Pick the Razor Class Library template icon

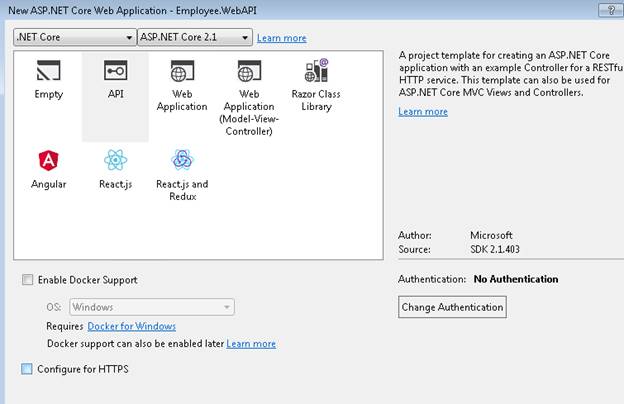(x=316, y=70)
